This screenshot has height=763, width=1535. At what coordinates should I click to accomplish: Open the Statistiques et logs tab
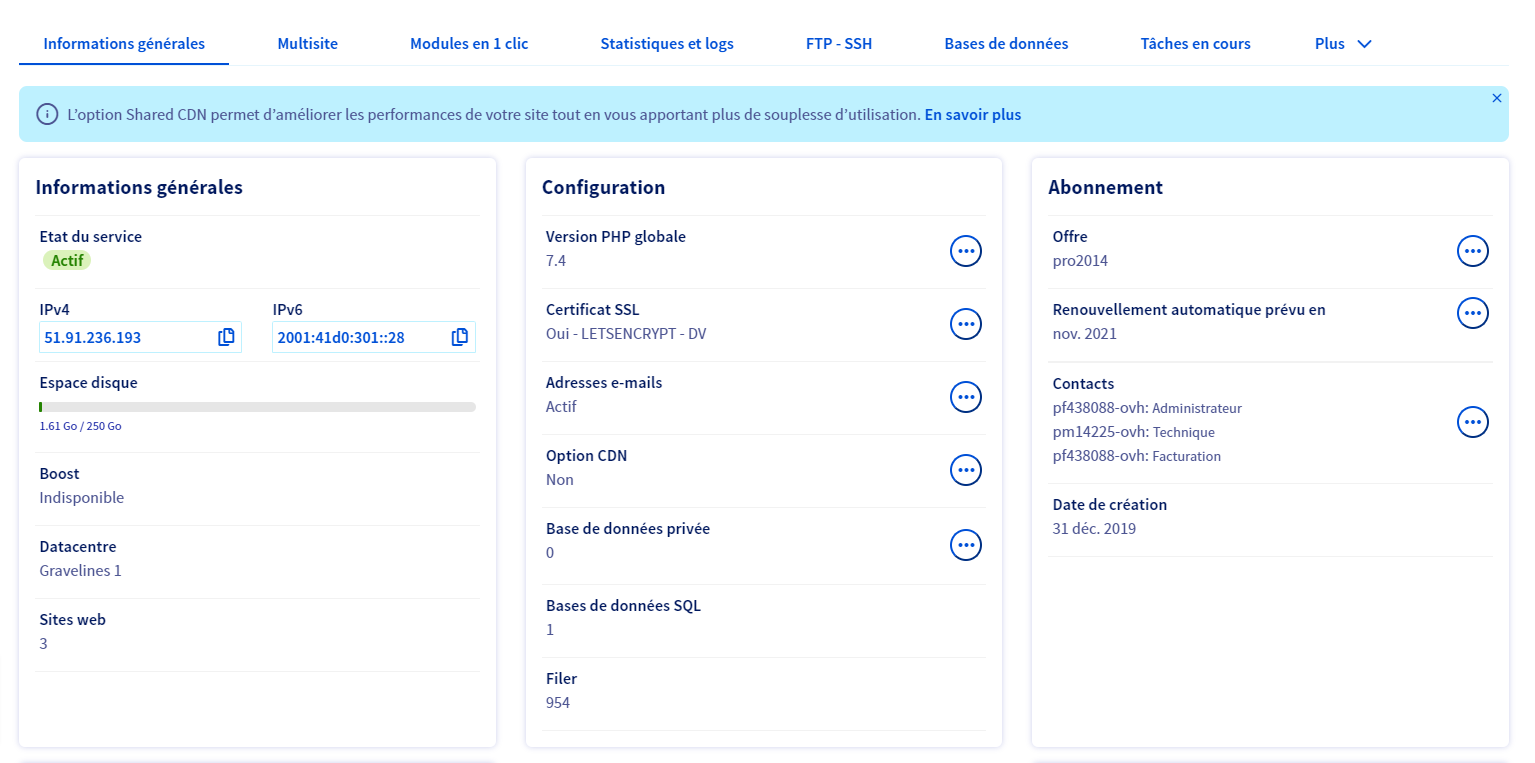[x=667, y=44]
